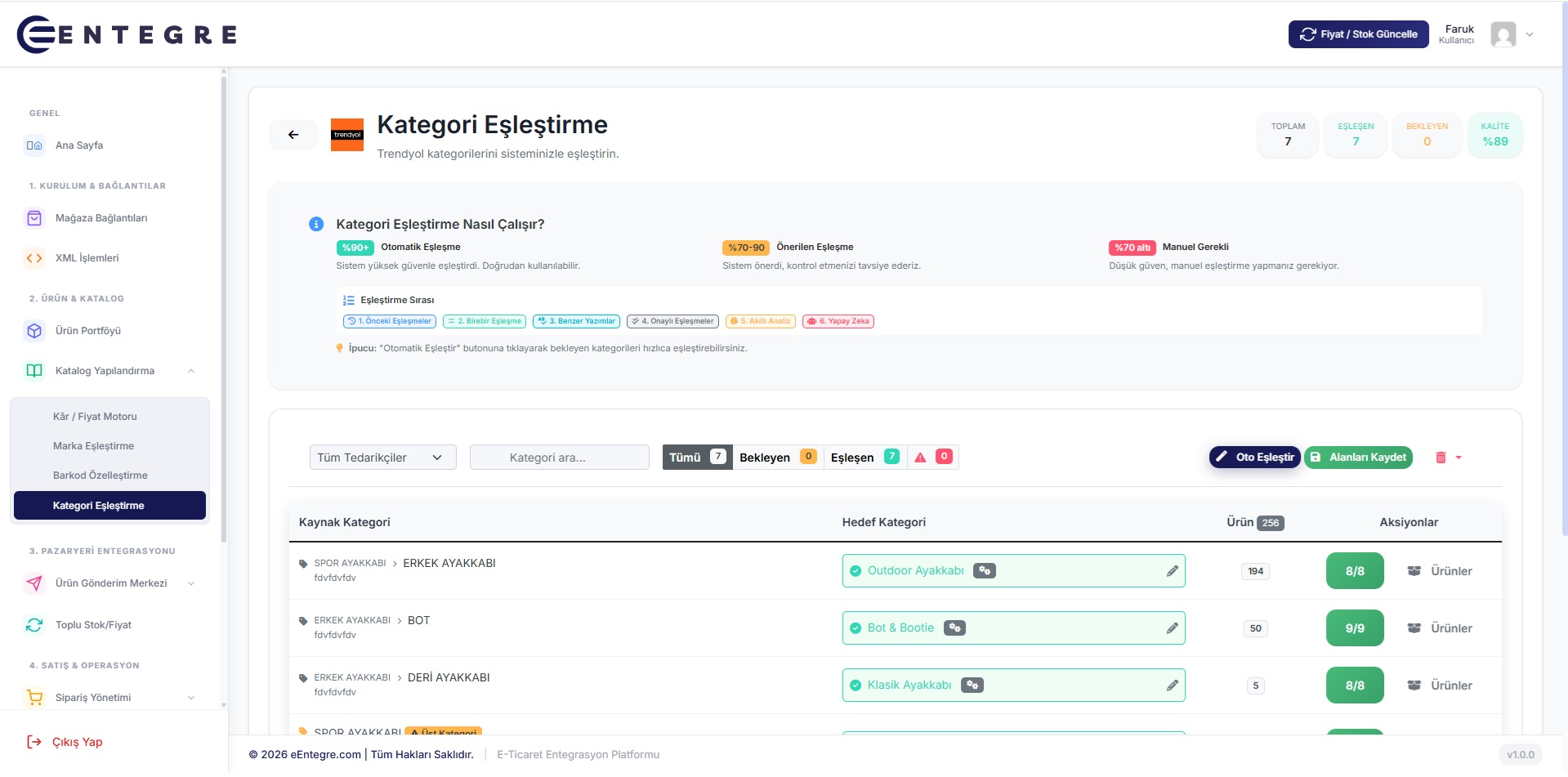The width and height of the screenshot is (1568, 777).
Task: Click the Alanları Kaydet button
Action: [1358, 458]
